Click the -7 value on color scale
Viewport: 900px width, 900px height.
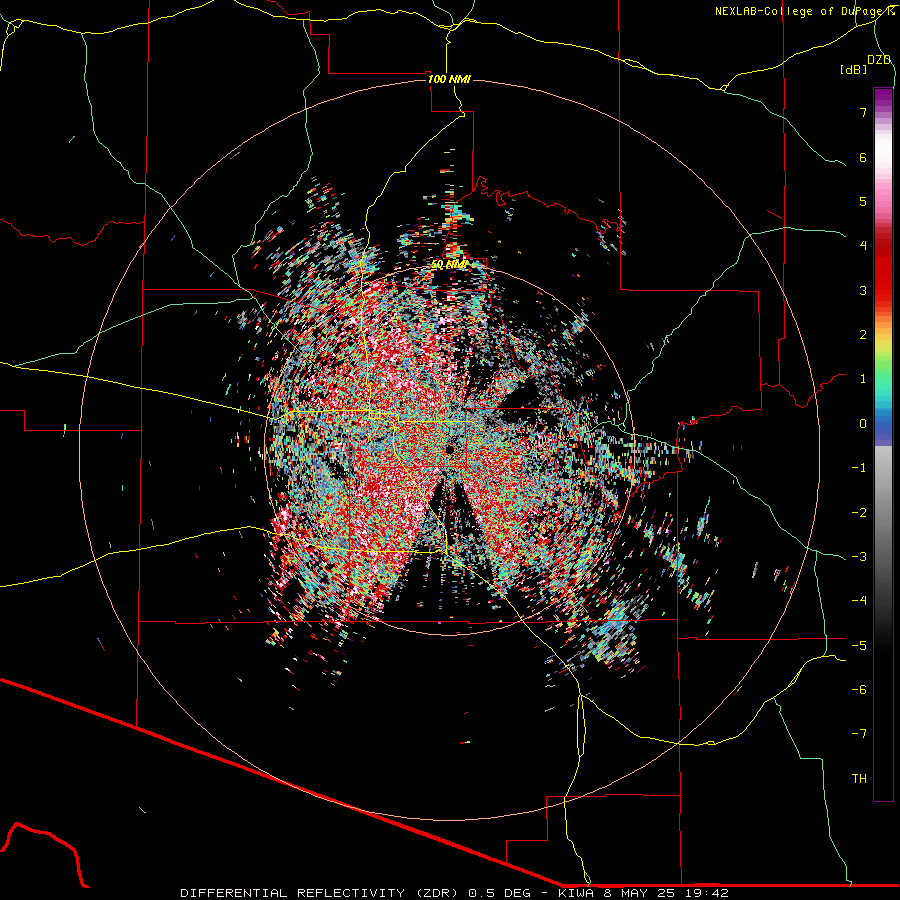[x=859, y=734]
